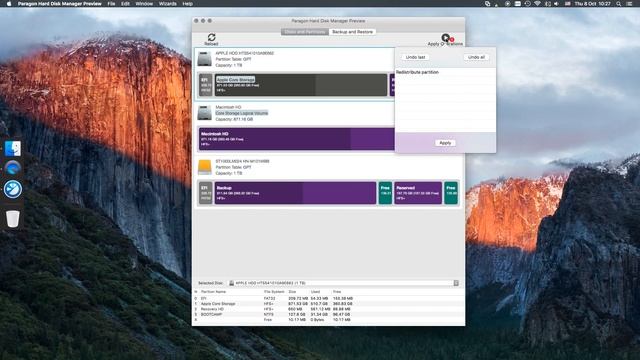Select EFI block on external drive
This screenshot has height=360, width=640.
(x=206, y=193)
